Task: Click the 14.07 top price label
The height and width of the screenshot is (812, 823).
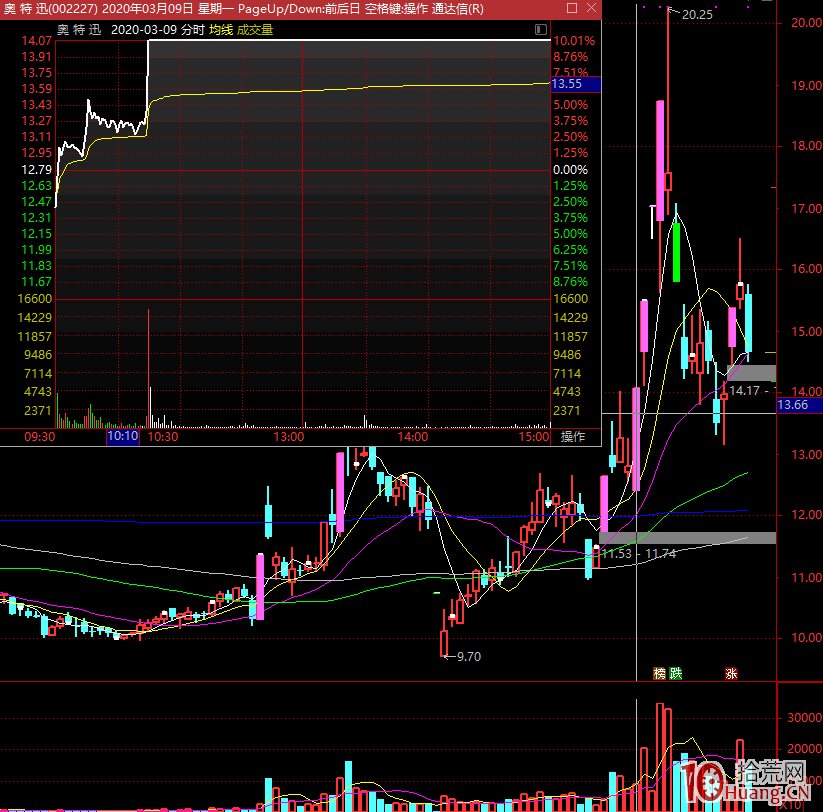Action: pos(37,40)
